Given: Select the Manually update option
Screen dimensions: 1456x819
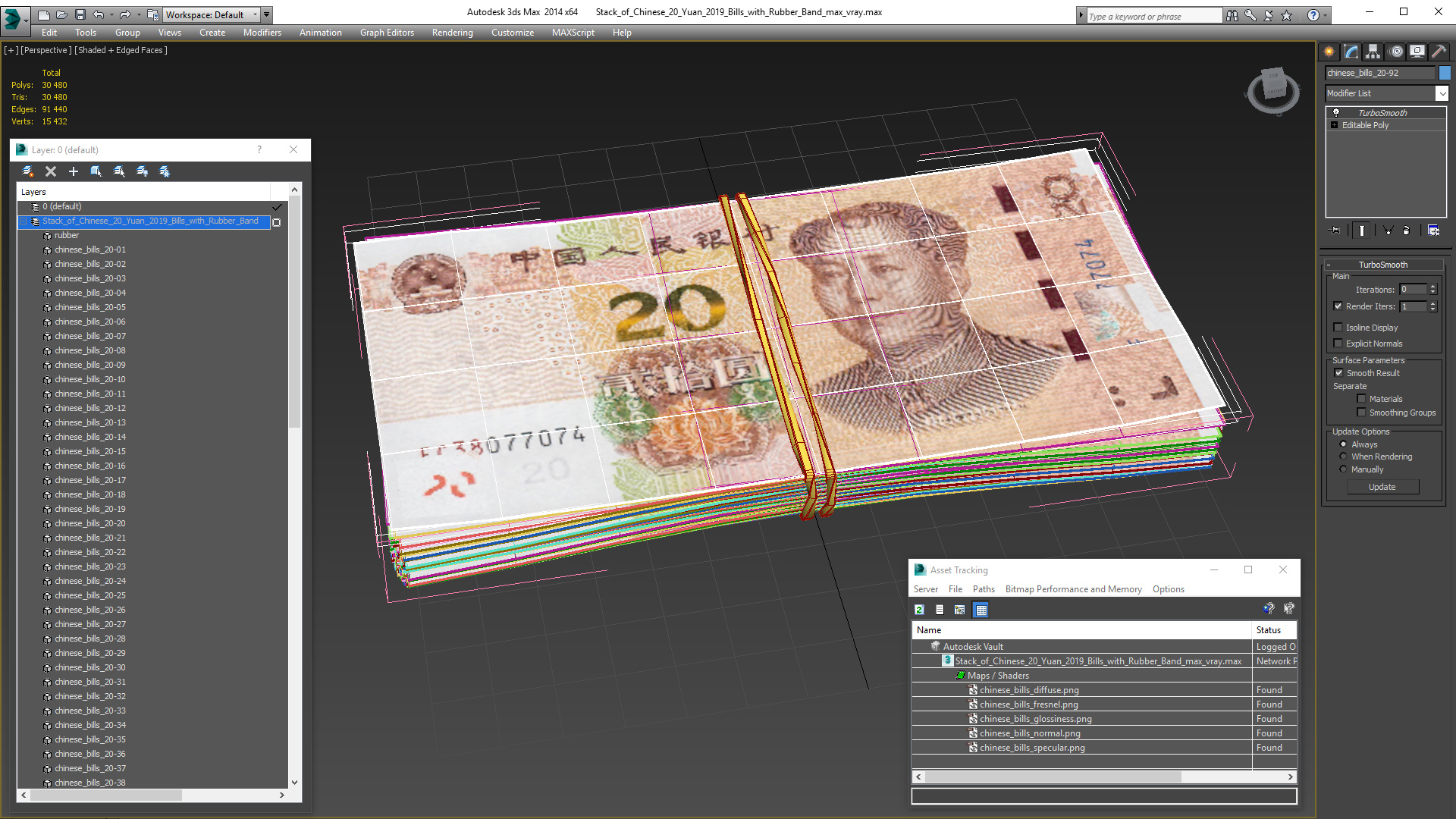Looking at the screenshot, I should 1343,469.
